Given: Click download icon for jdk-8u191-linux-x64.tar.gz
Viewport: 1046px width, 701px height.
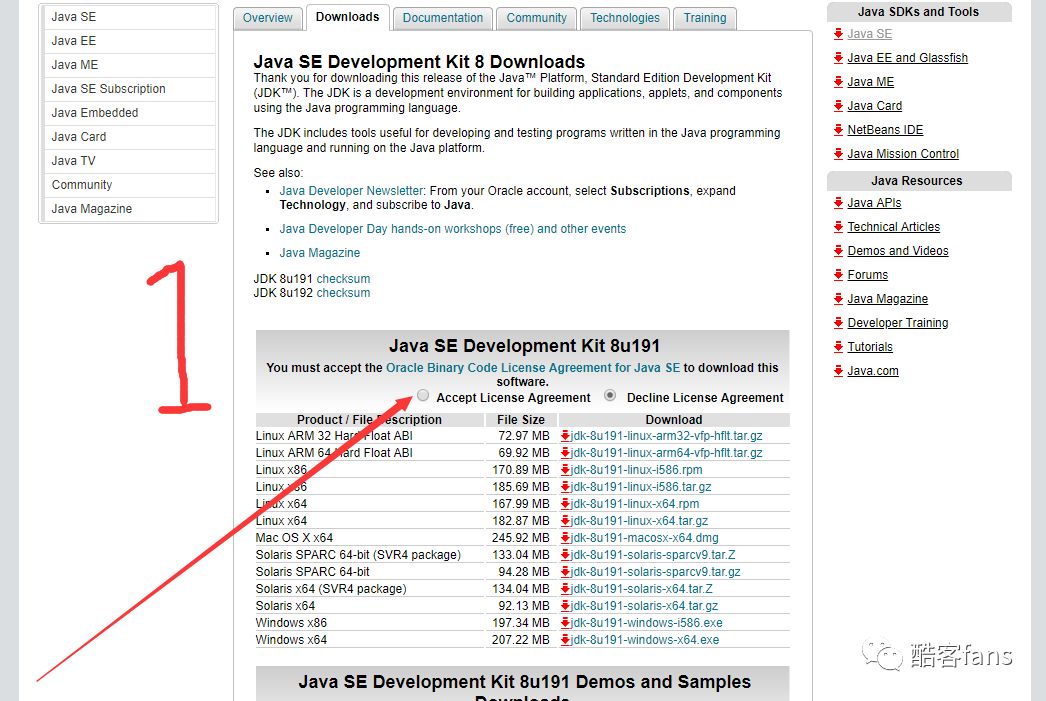Looking at the screenshot, I should pyautogui.click(x=565, y=521).
